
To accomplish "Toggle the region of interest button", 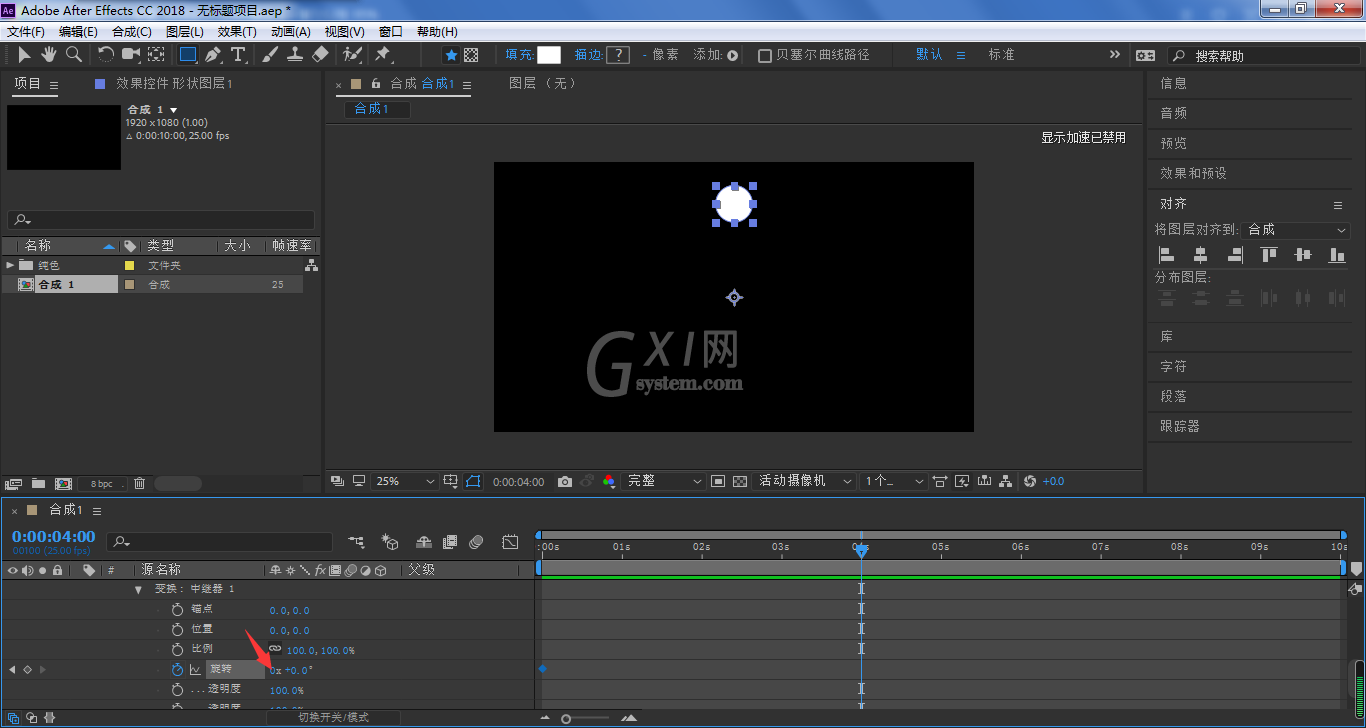I will pos(718,481).
